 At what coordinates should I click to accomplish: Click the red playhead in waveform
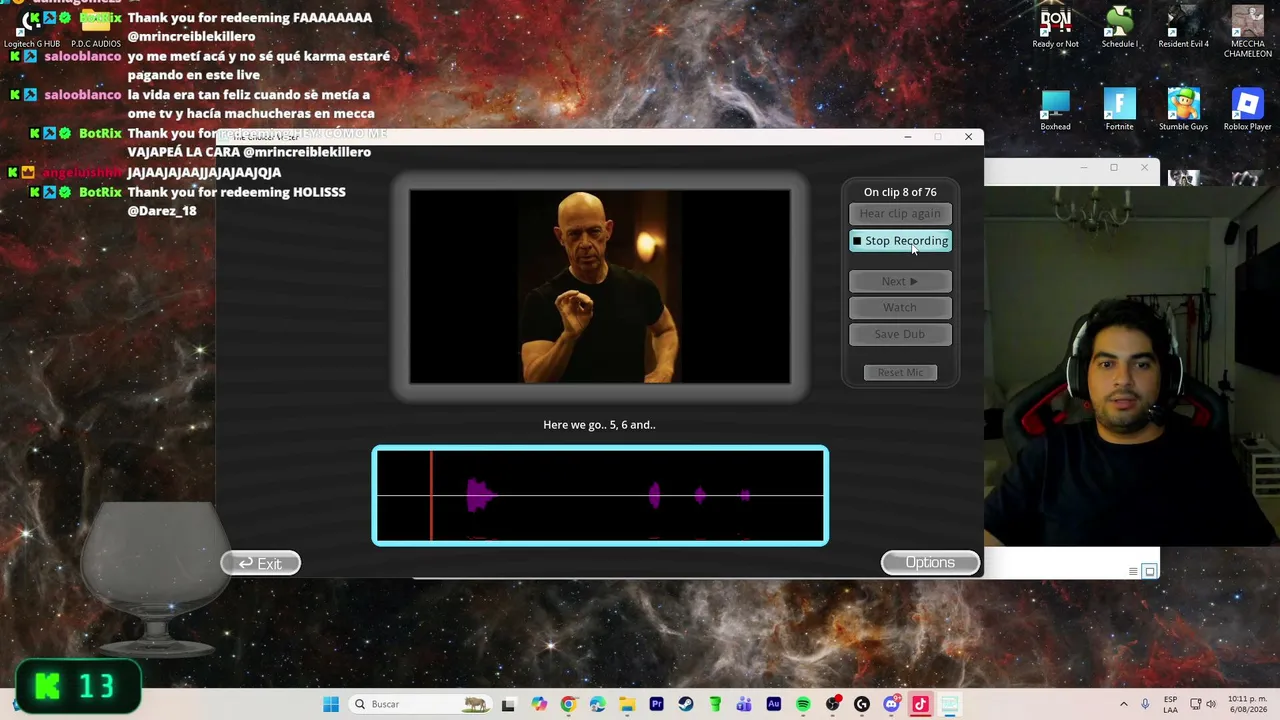431,496
